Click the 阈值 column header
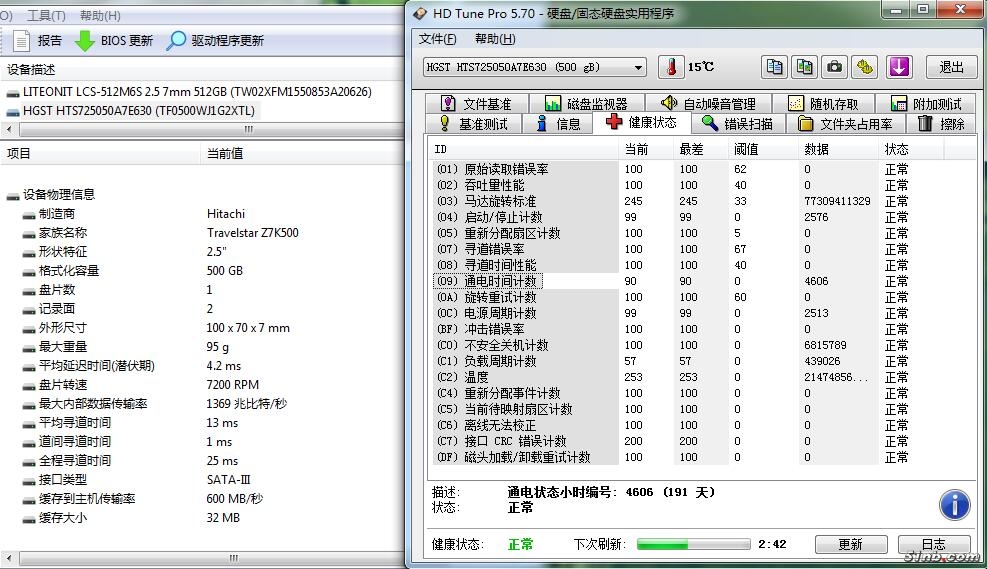Screen dimensions: 987x569 pyautogui.click(x=764, y=150)
